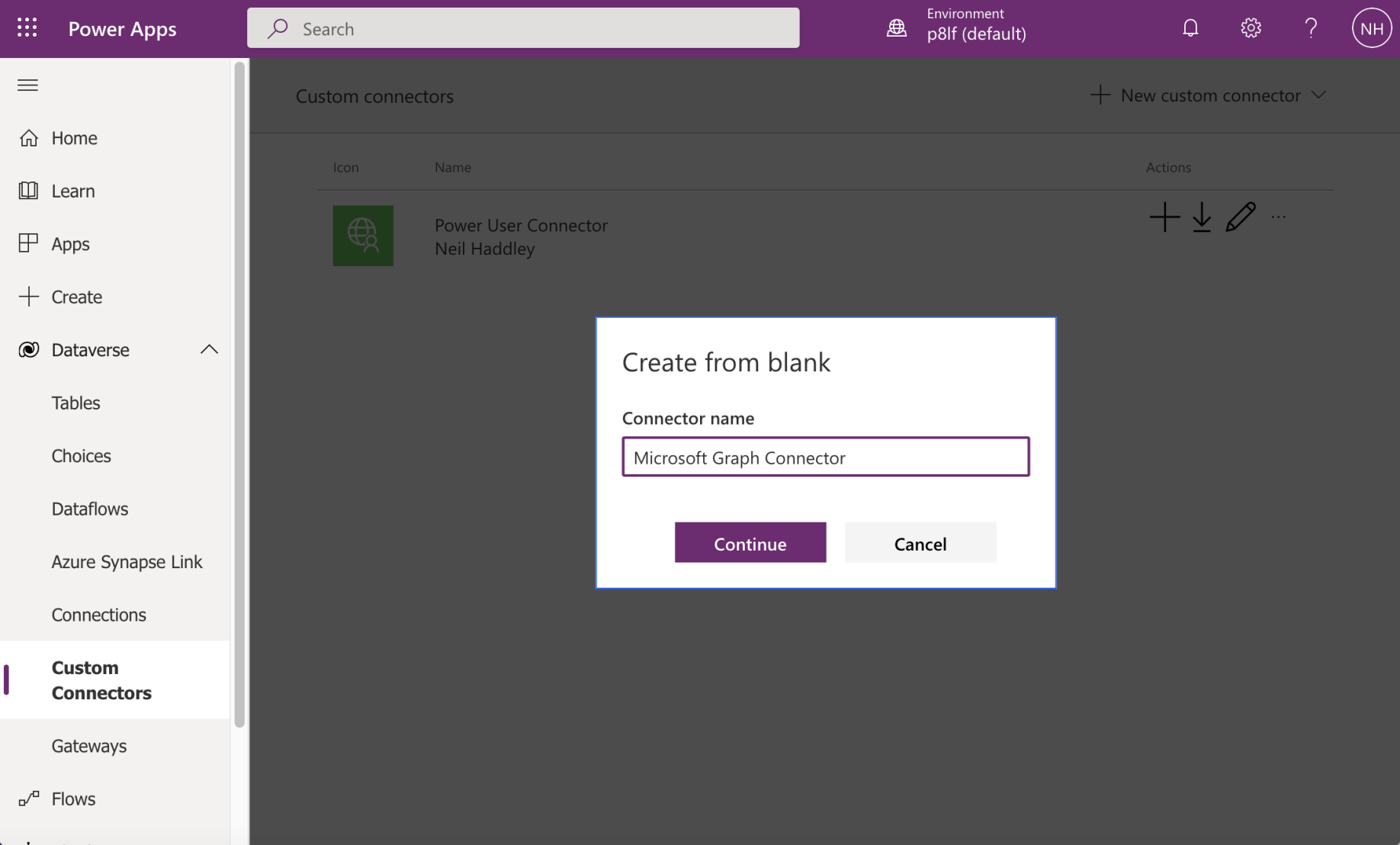Click the search magnifier icon
The width and height of the screenshot is (1400, 845).
[x=278, y=28]
